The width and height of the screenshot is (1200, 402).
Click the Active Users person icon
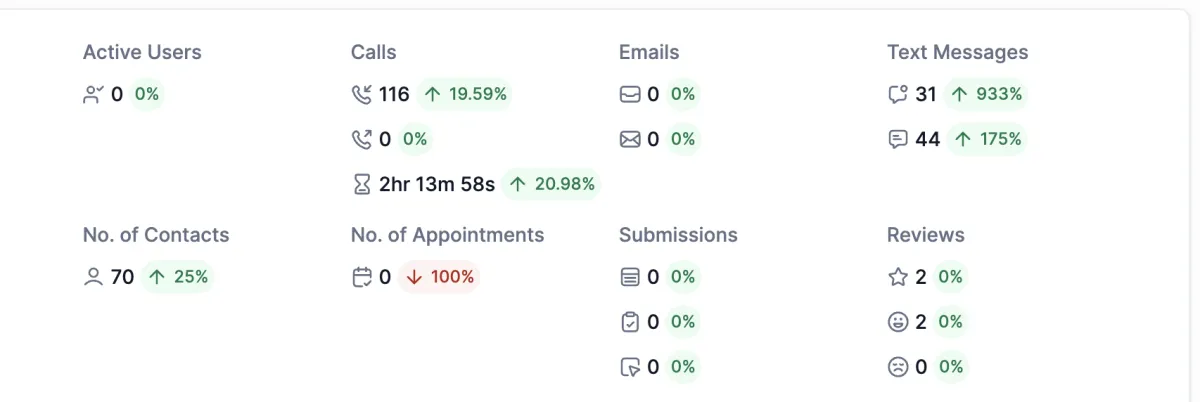[94, 95]
